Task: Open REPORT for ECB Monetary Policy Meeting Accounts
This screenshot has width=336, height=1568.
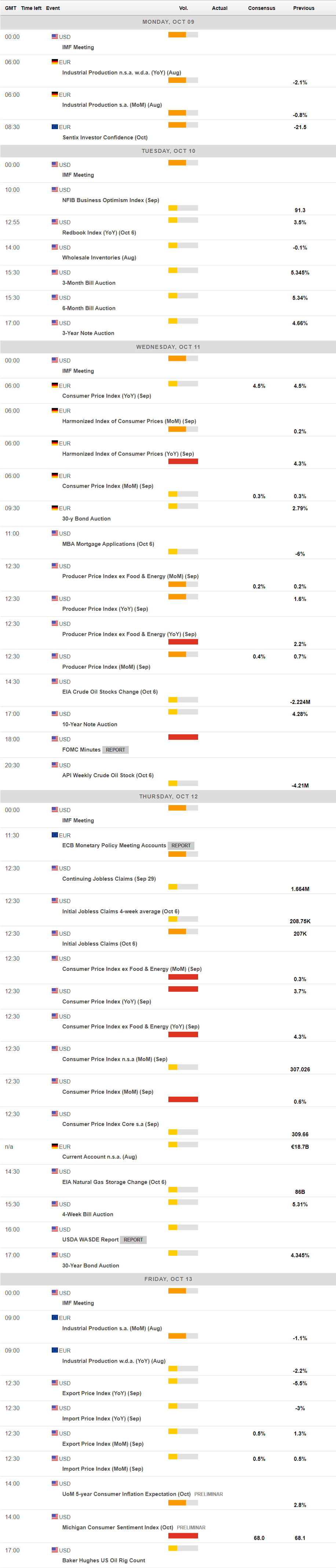Action: coord(181,845)
